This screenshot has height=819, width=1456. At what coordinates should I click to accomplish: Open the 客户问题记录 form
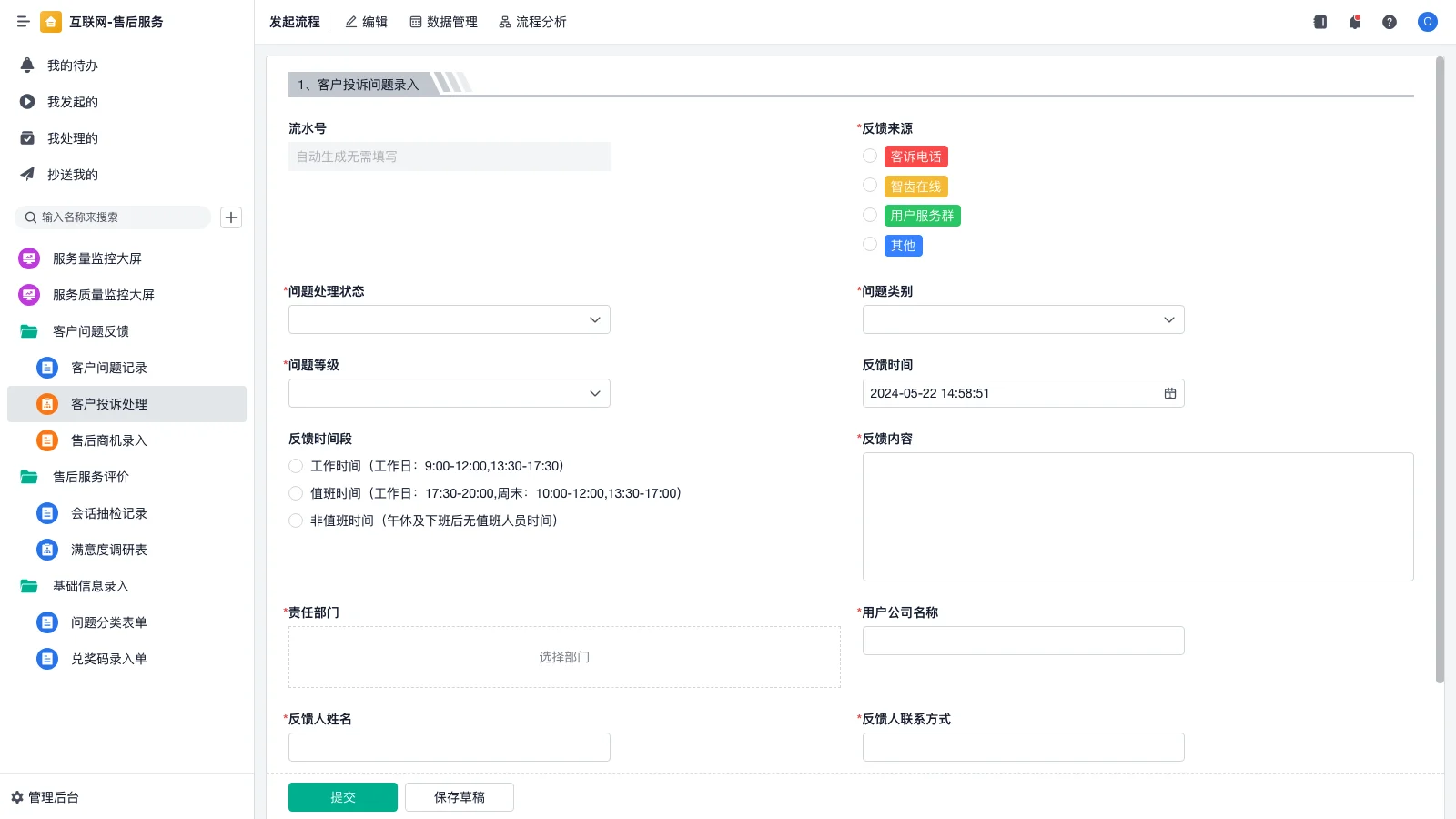point(109,368)
